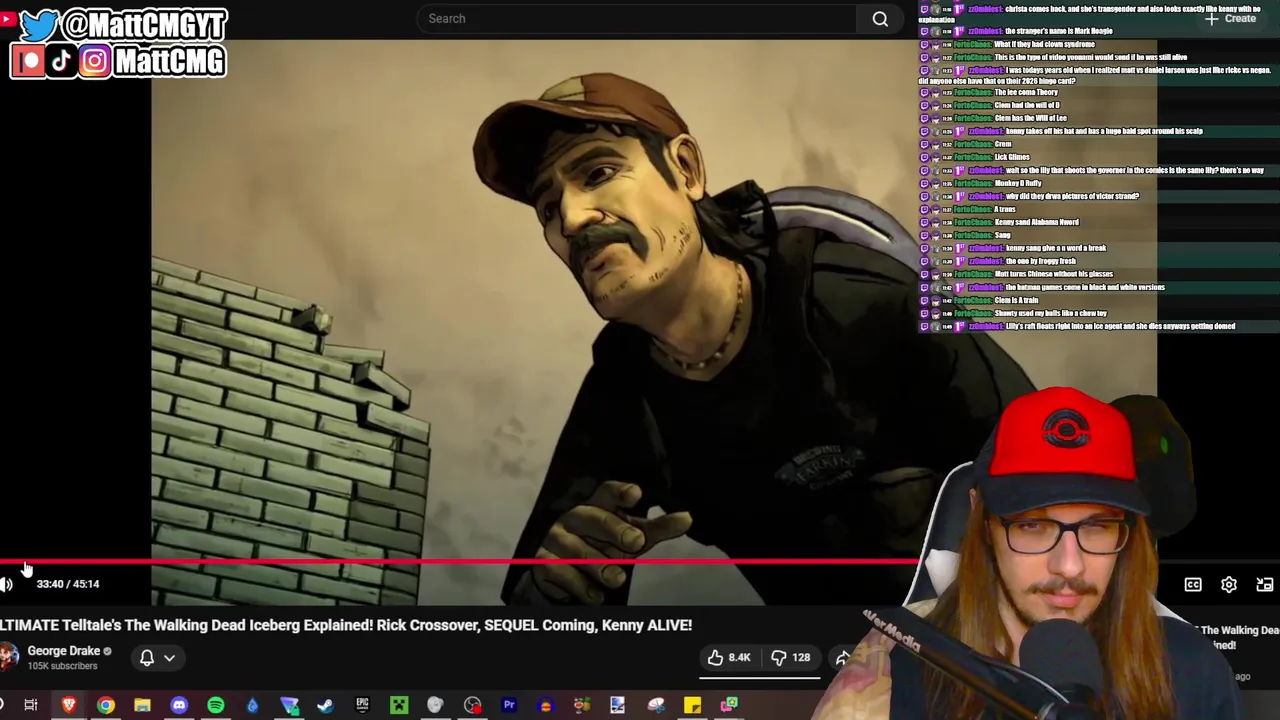Open Google Chrome from the taskbar

106,705
